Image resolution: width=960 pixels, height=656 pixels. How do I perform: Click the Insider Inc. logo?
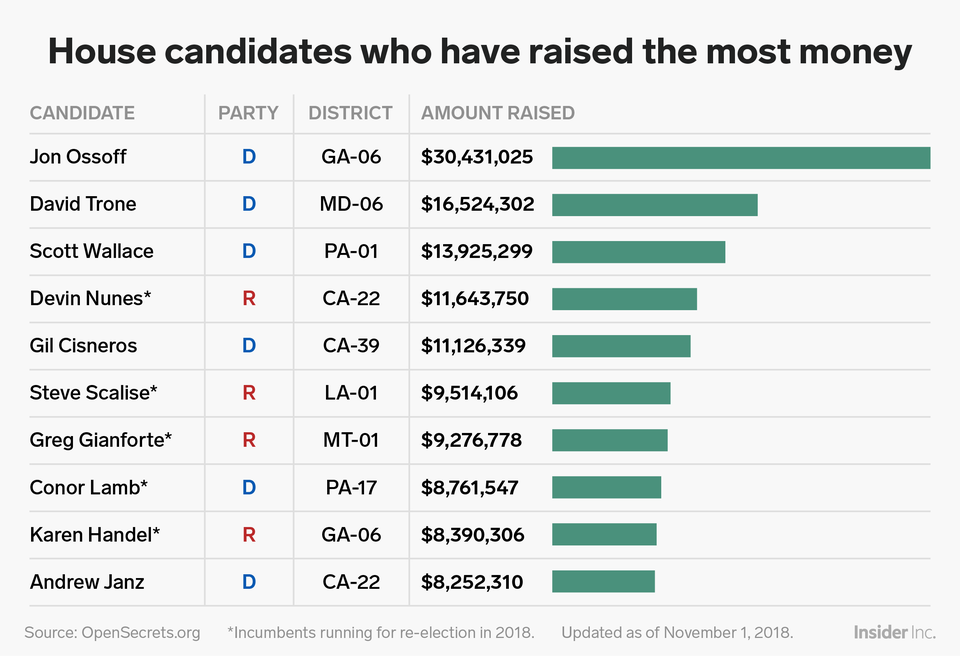pos(894,632)
